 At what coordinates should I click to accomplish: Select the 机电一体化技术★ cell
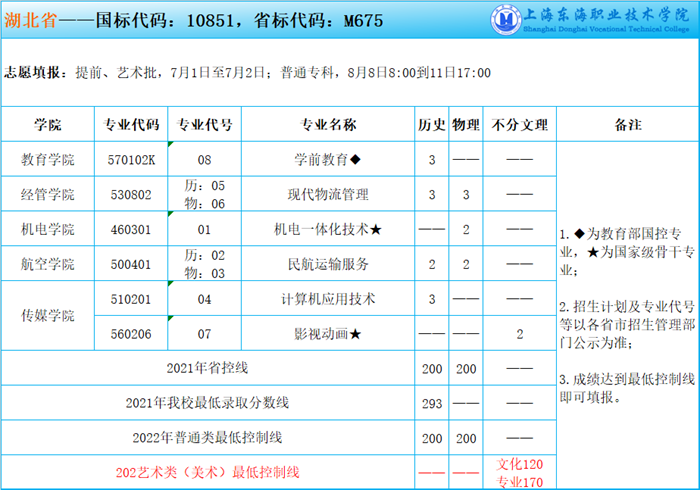(x=327, y=229)
